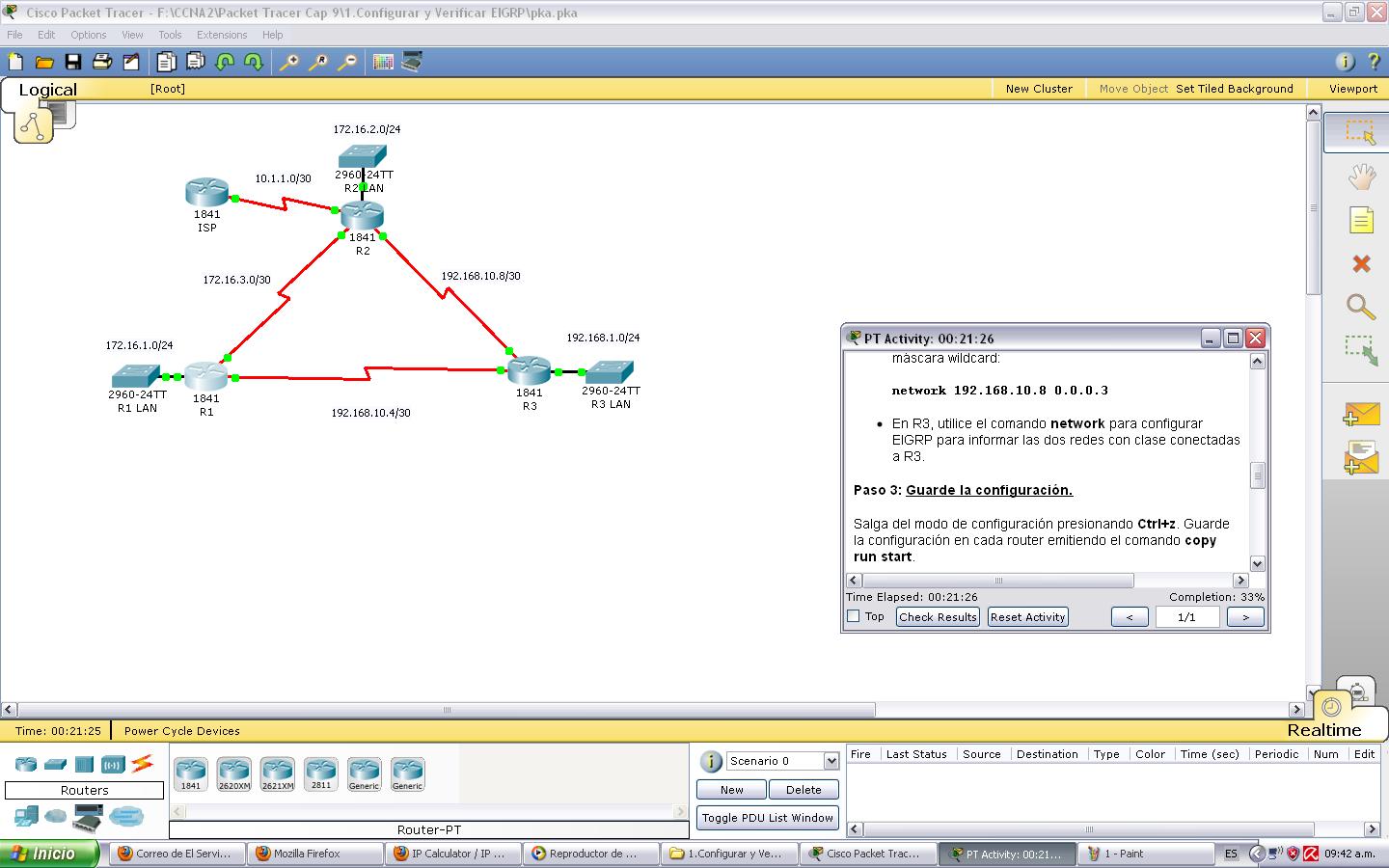Click the help question mark icon at top right
The image size is (1389, 868).
point(1374,62)
